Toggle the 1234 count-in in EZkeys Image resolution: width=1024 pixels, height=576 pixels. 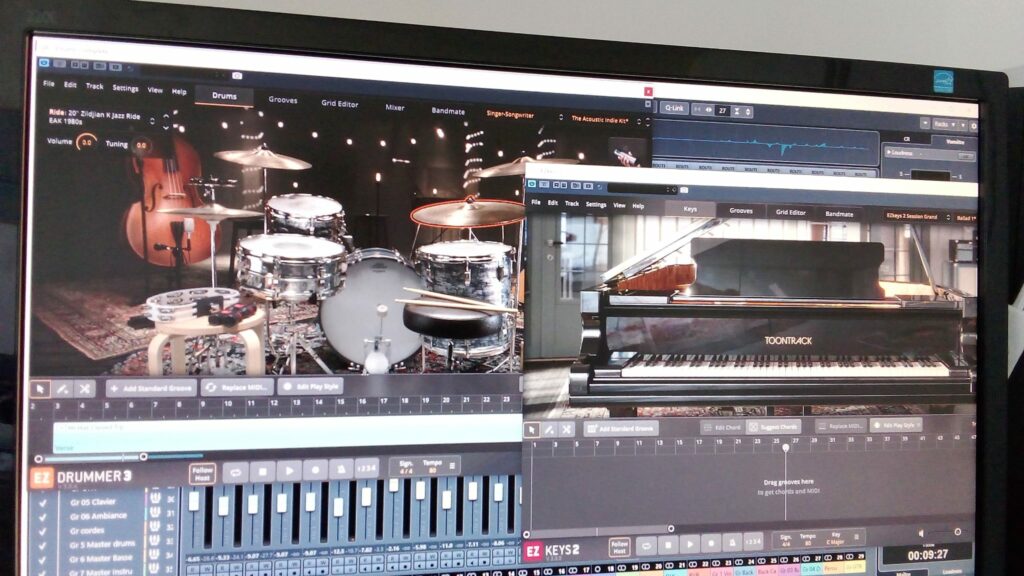click(753, 541)
